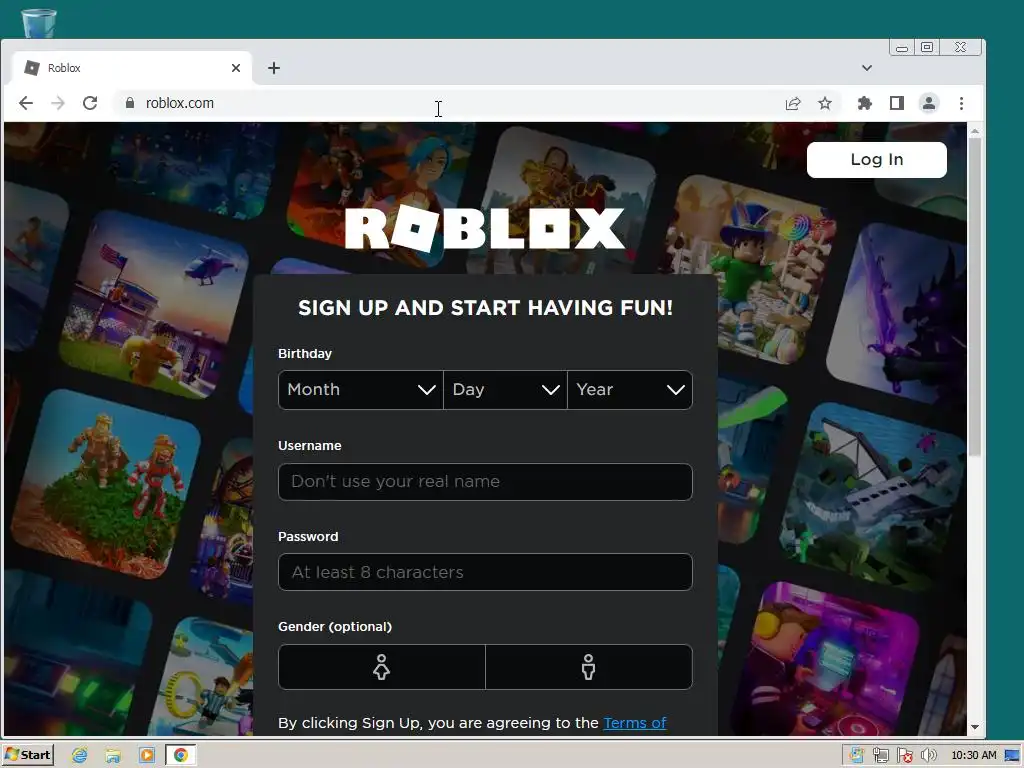Click the helicopter and flag game thumbnail
The image size is (1024, 768).
[x=155, y=304]
